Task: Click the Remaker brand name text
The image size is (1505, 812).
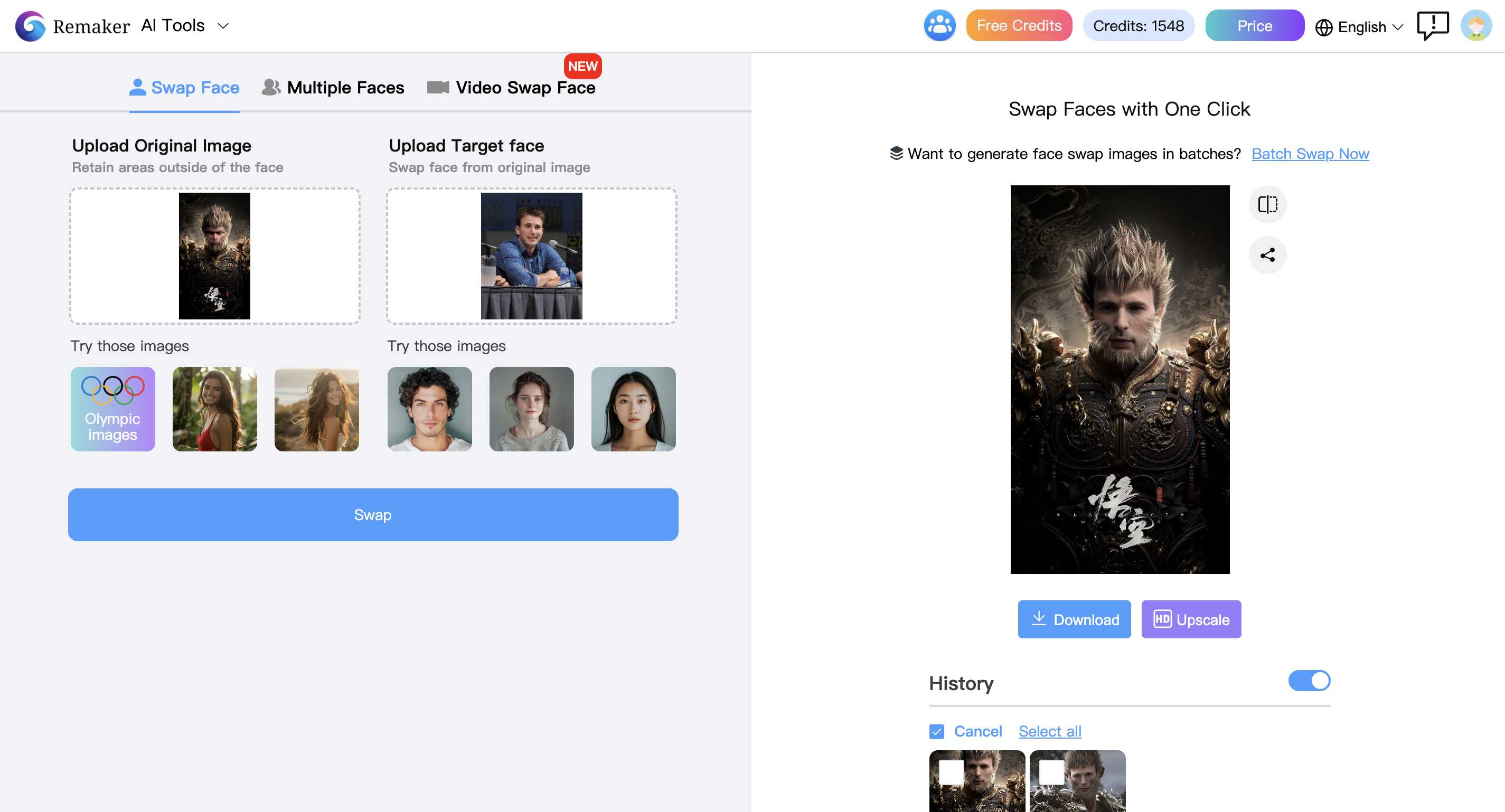Action: (x=91, y=26)
